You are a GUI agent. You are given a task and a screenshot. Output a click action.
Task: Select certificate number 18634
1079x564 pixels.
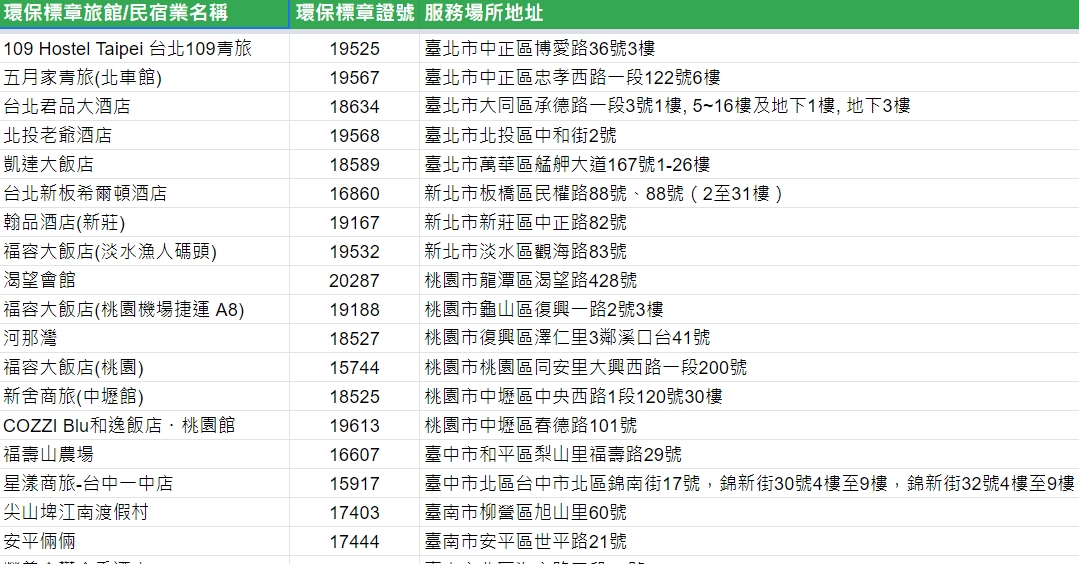click(x=354, y=106)
